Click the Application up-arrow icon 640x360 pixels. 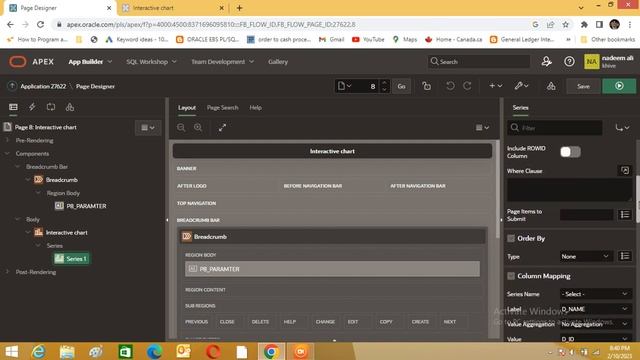click(12, 86)
